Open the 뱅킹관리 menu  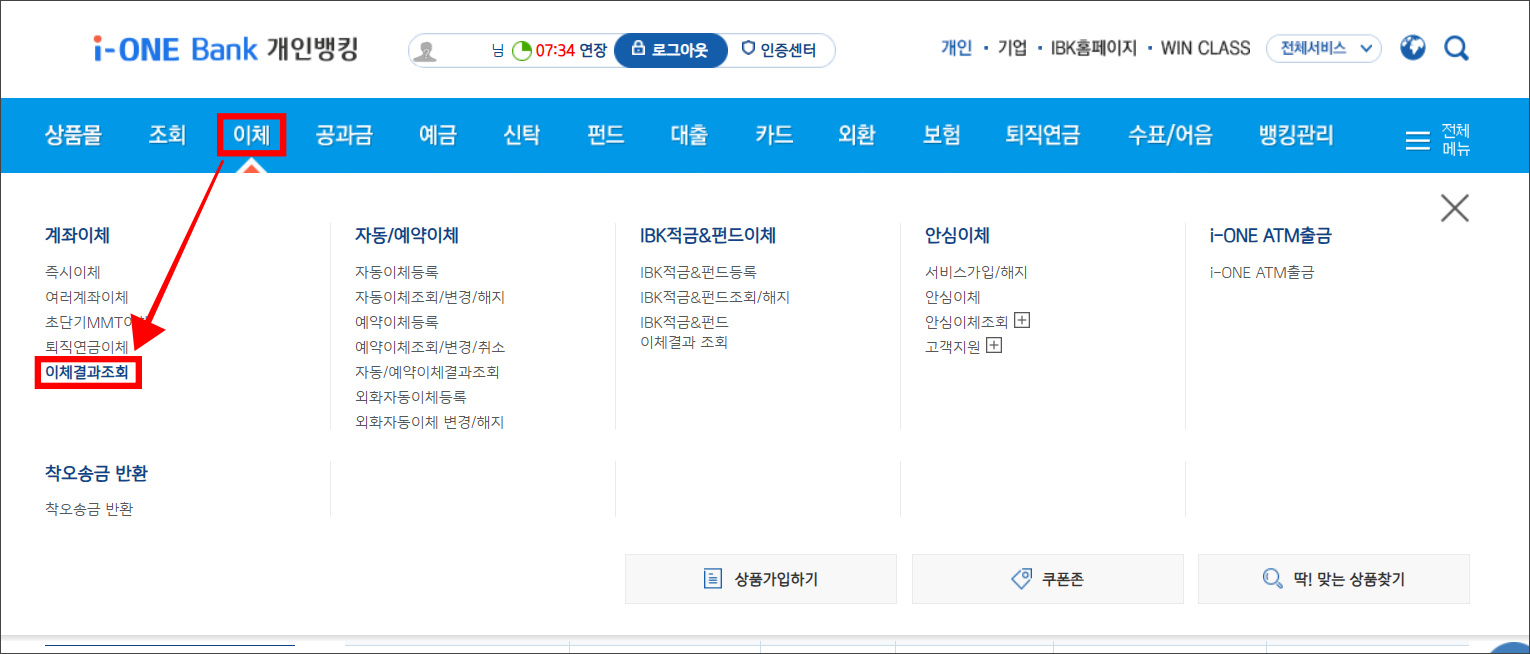click(x=1296, y=135)
